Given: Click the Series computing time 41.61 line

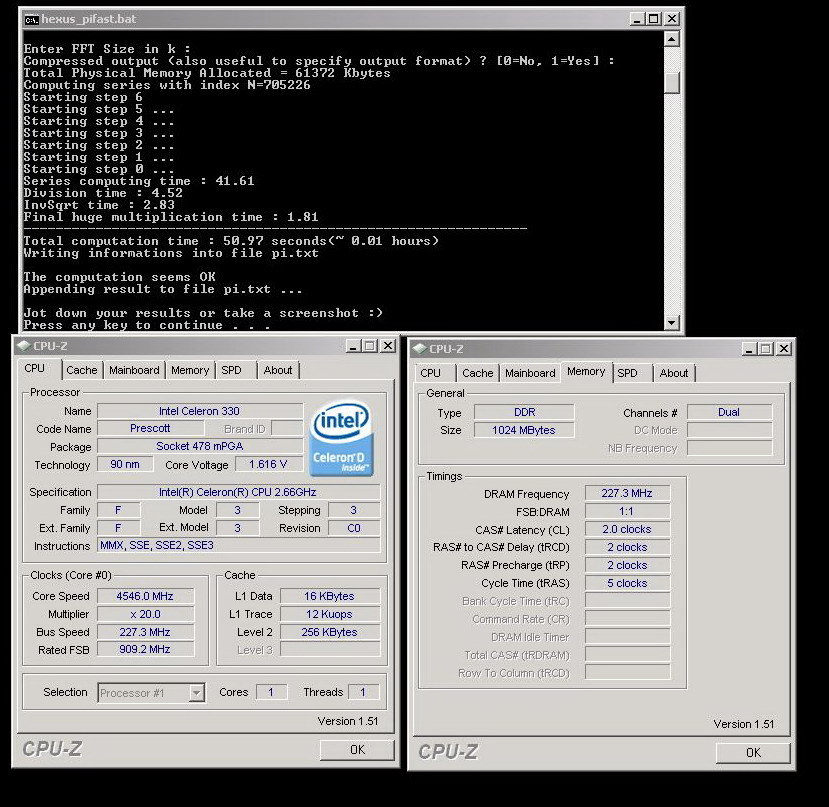Looking at the screenshot, I should point(139,181).
